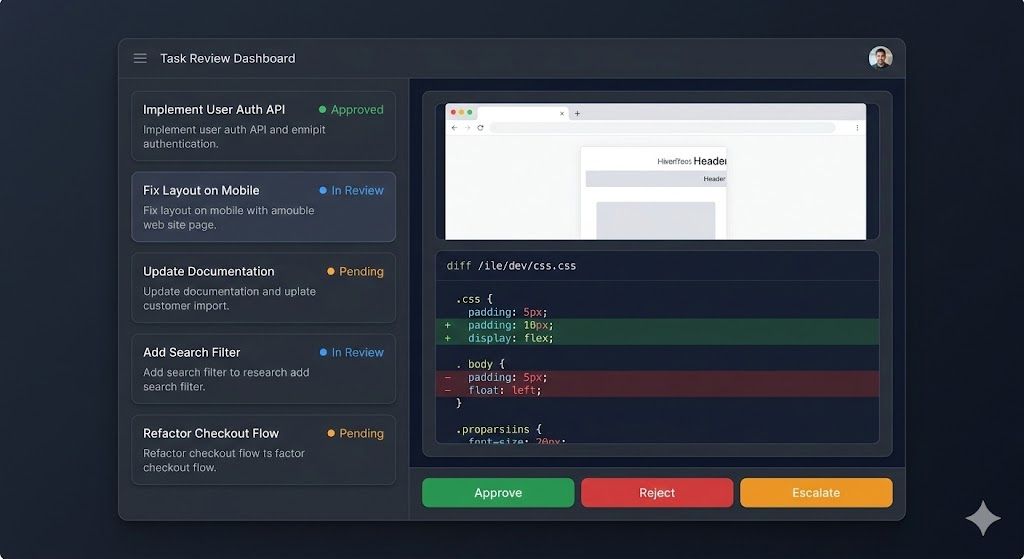Screen dimensions: 1024x559
Task: Approve the current task
Action: 498,493
